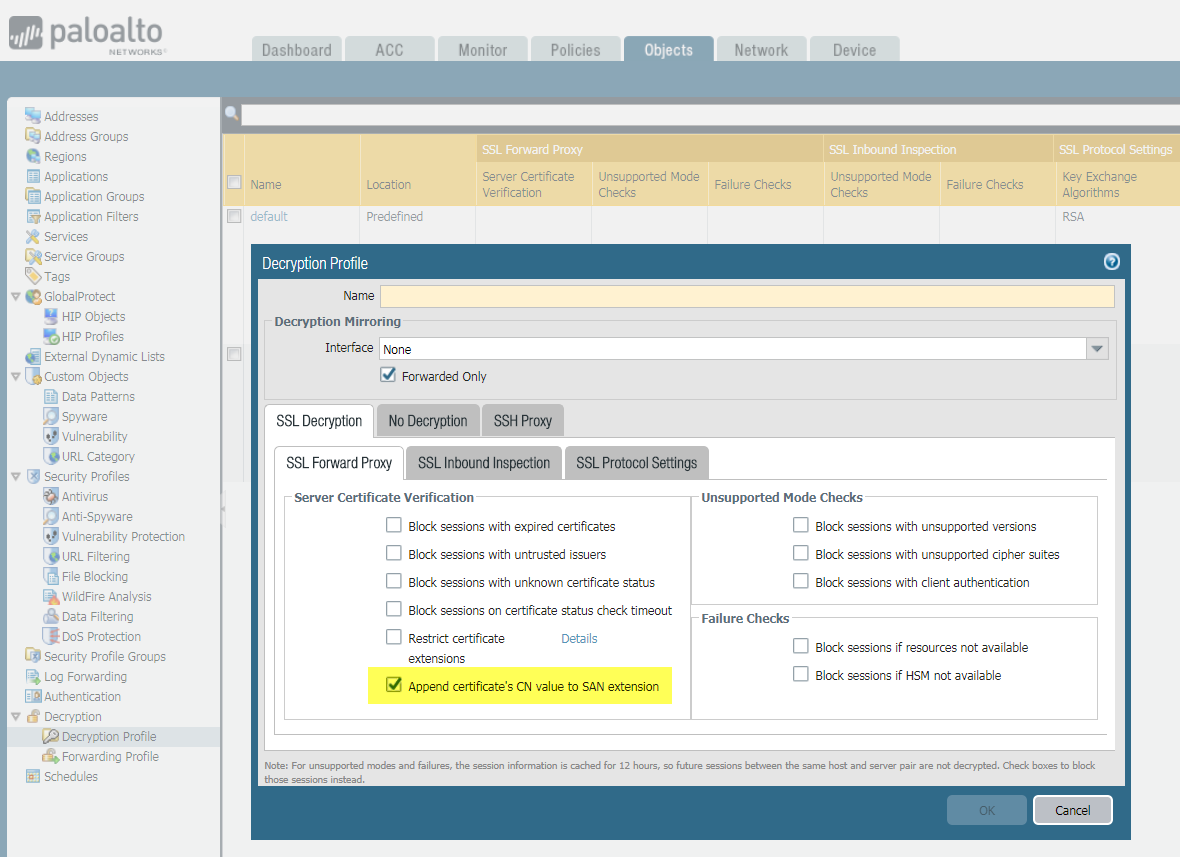Collapse the GlobalProtect tree node
Screen dimensions: 1180x857
click(15, 297)
